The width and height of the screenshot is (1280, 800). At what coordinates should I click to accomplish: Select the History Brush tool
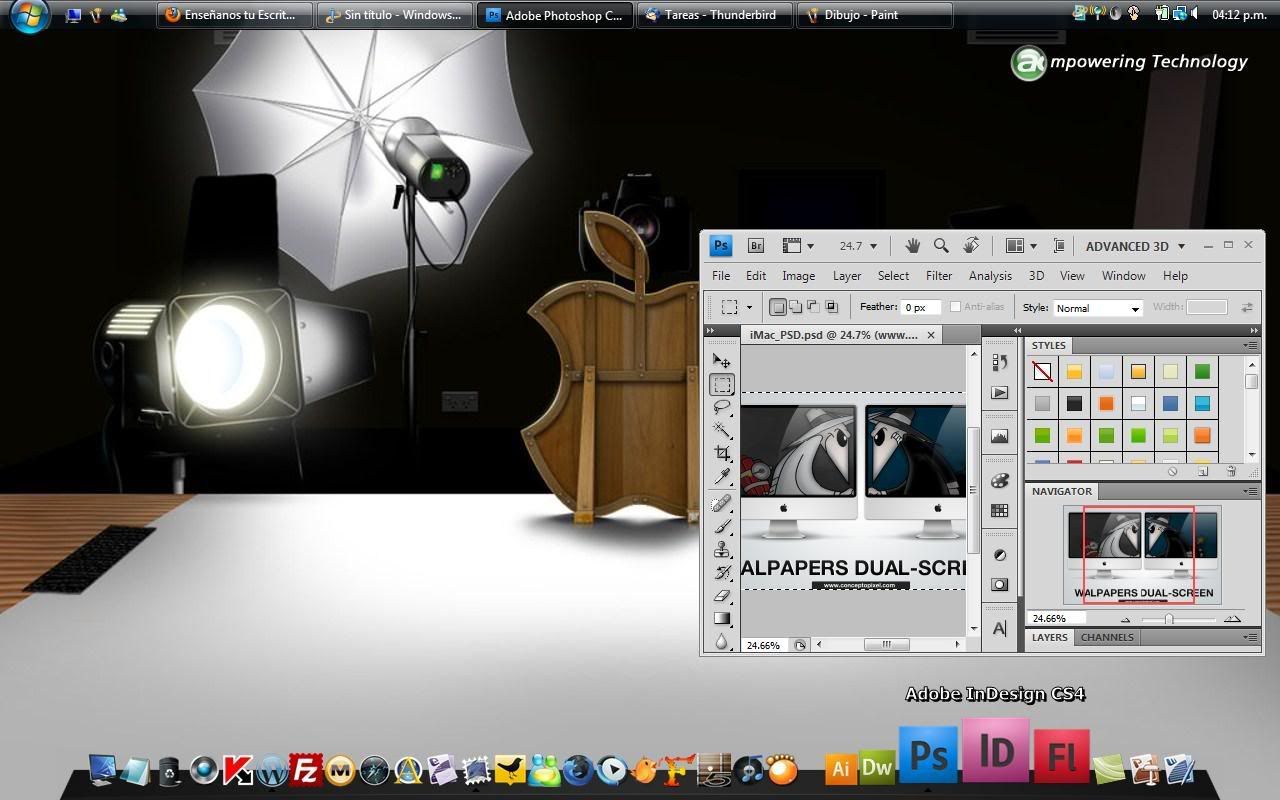pyautogui.click(x=722, y=572)
